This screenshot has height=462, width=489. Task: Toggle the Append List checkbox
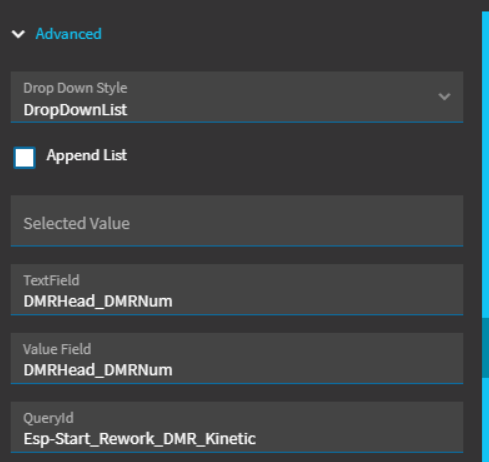pyautogui.click(x=24, y=158)
